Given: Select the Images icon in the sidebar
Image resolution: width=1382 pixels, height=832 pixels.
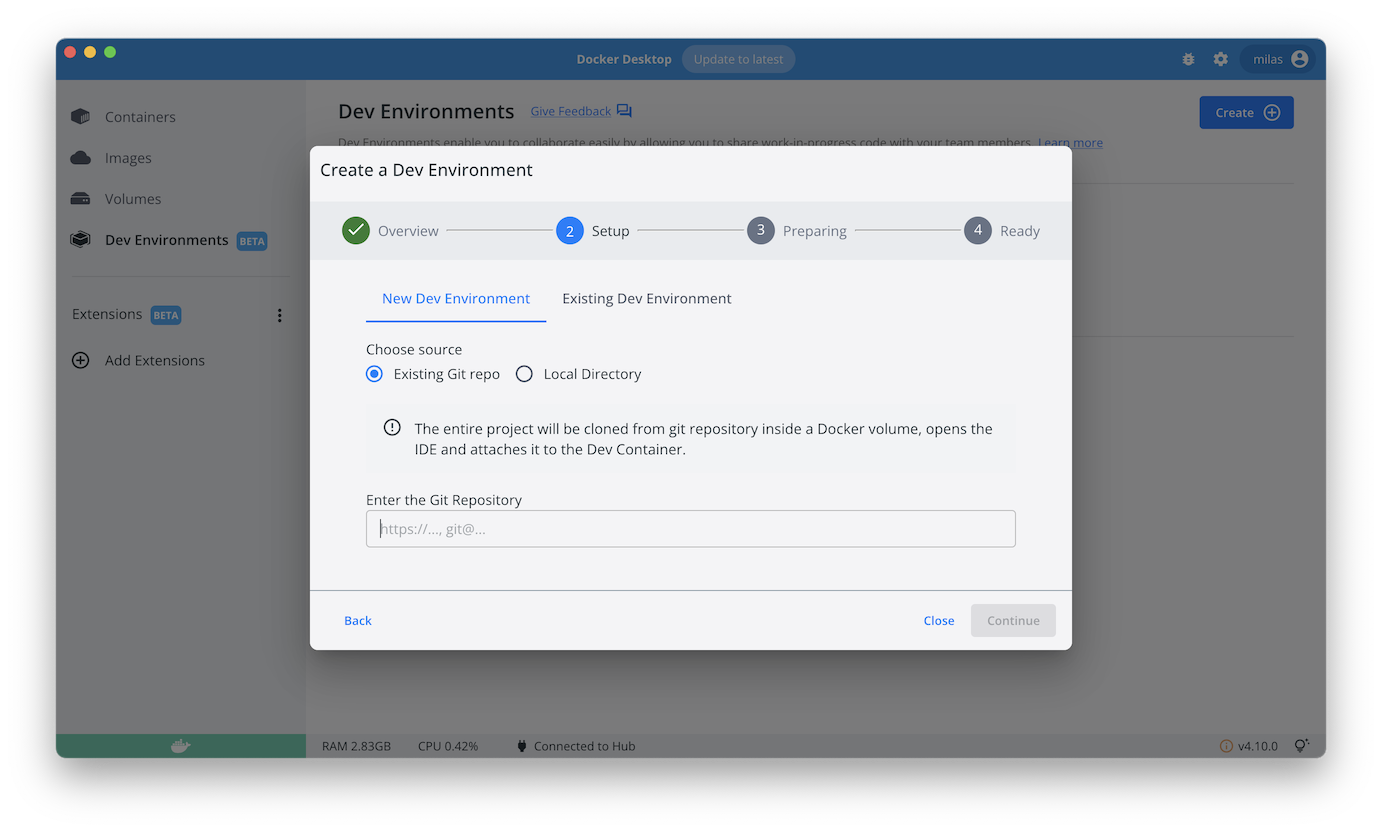Looking at the screenshot, I should [x=80, y=158].
